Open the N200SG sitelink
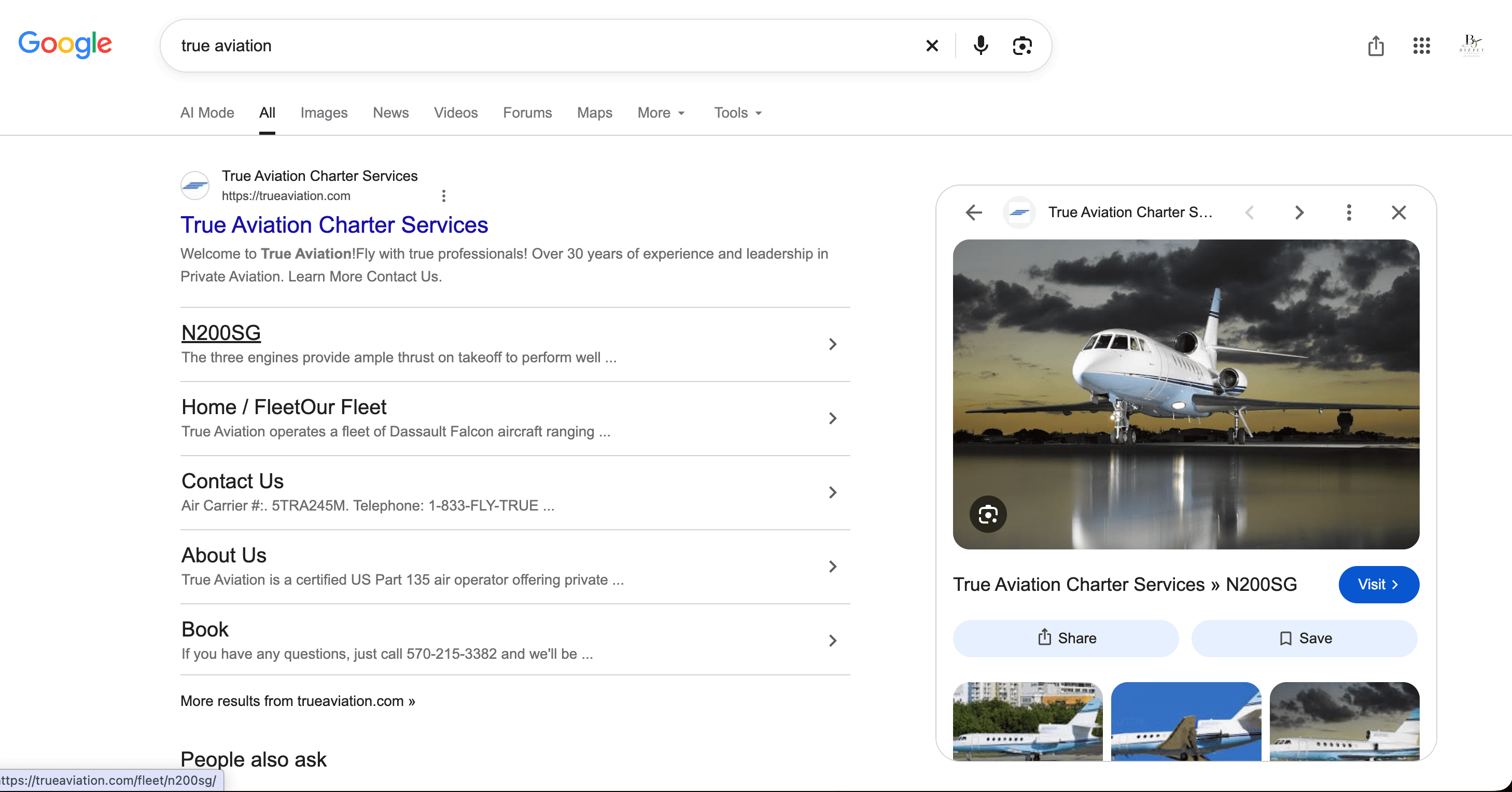This screenshot has height=792, width=1512. click(x=221, y=333)
